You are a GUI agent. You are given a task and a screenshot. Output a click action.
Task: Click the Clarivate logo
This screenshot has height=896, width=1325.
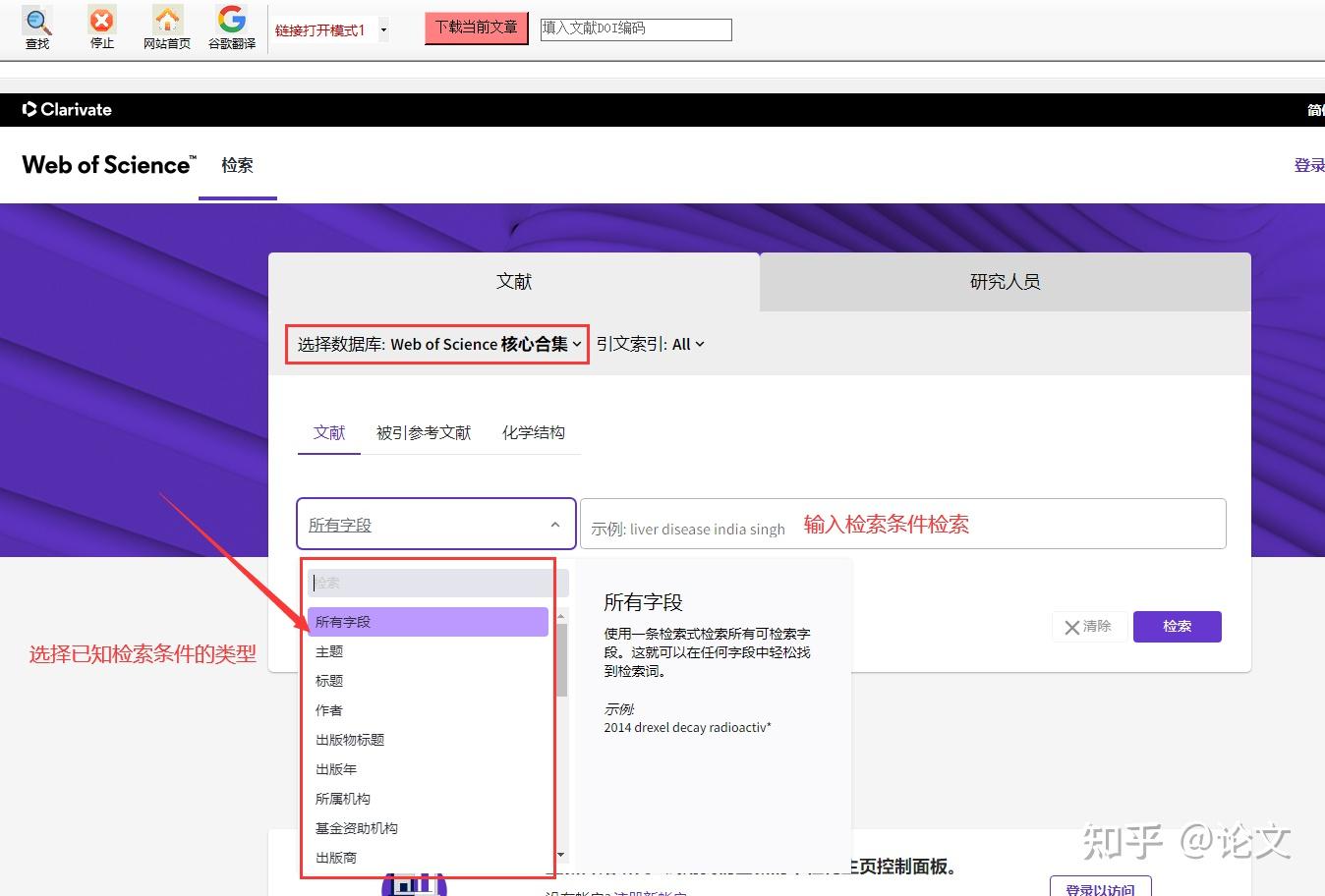point(66,109)
